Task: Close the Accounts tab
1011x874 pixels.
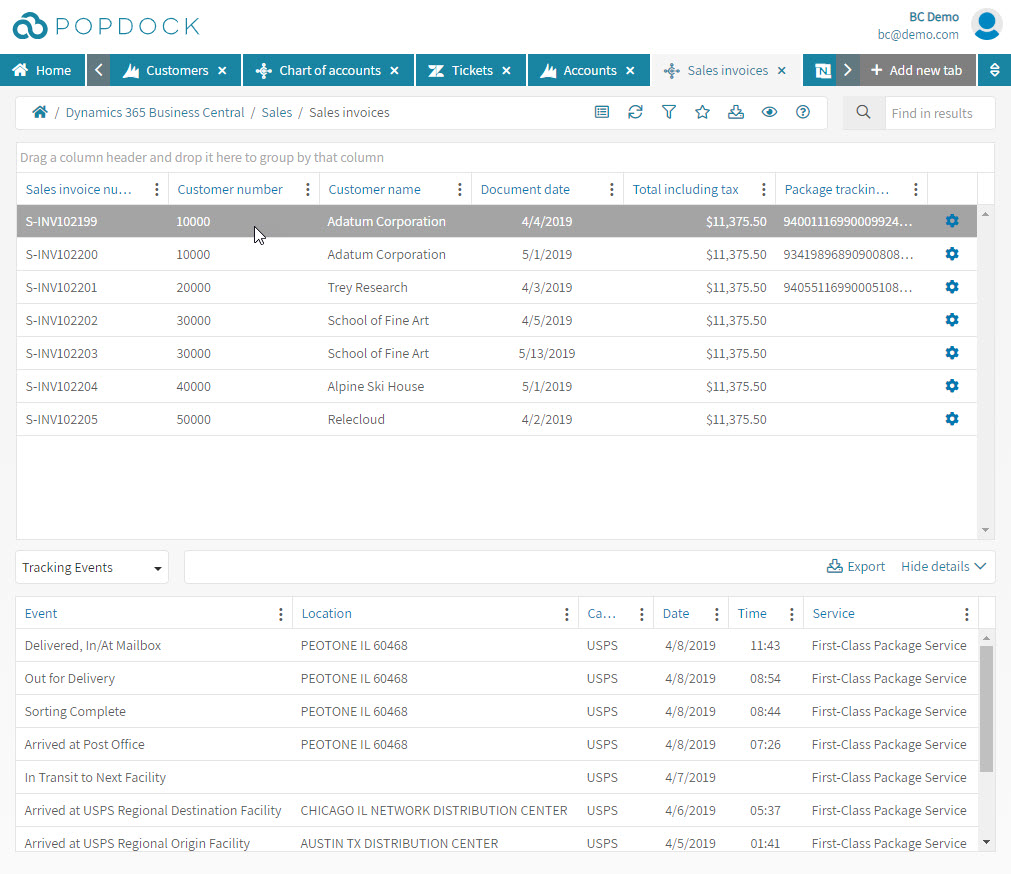Action: [631, 70]
